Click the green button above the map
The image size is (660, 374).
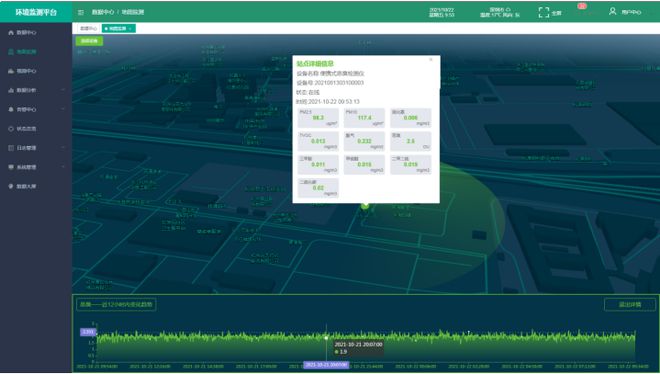(89, 41)
